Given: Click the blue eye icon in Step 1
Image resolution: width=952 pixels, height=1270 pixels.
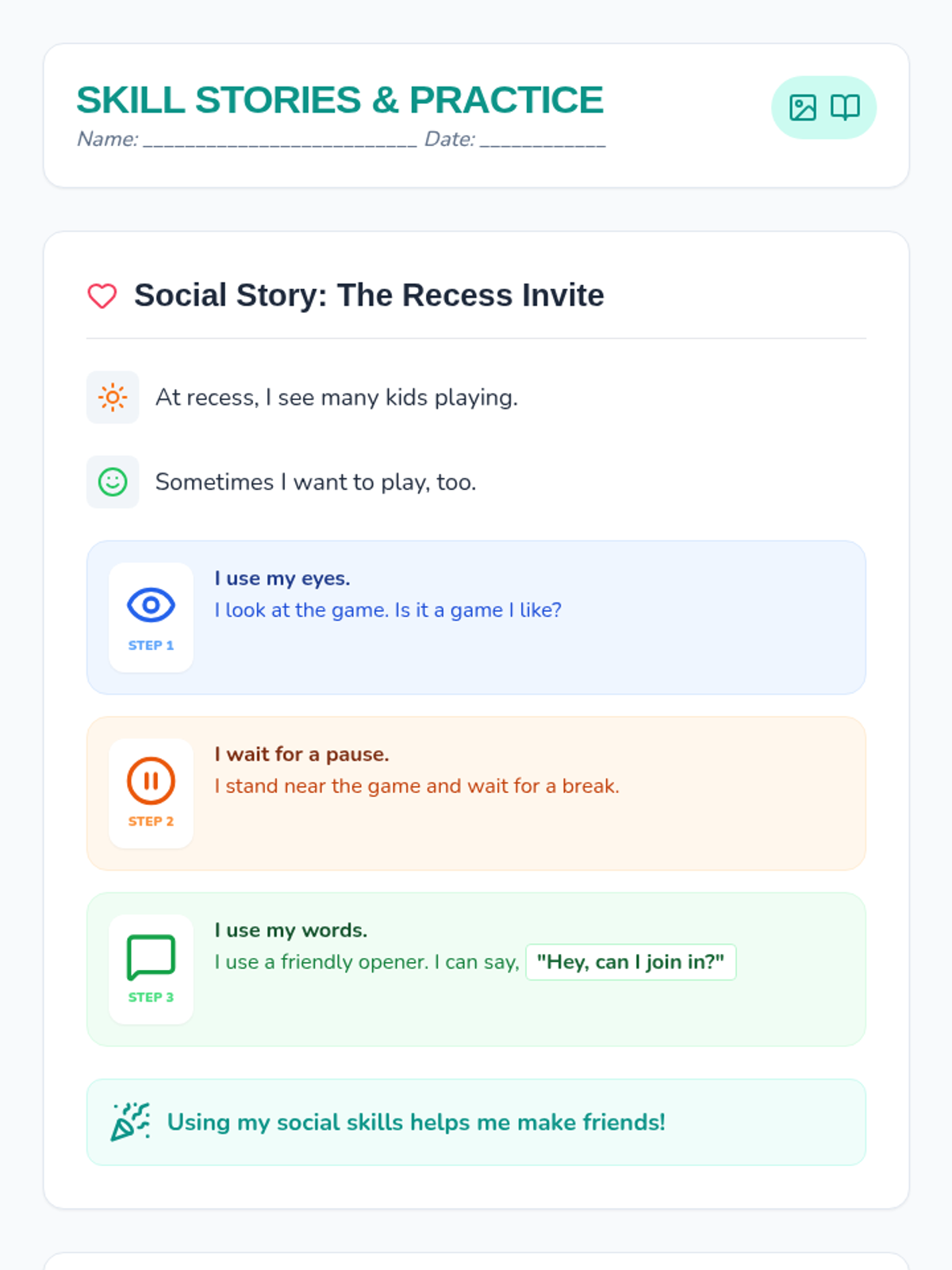Looking at the screenshot, I should (151, 605).
